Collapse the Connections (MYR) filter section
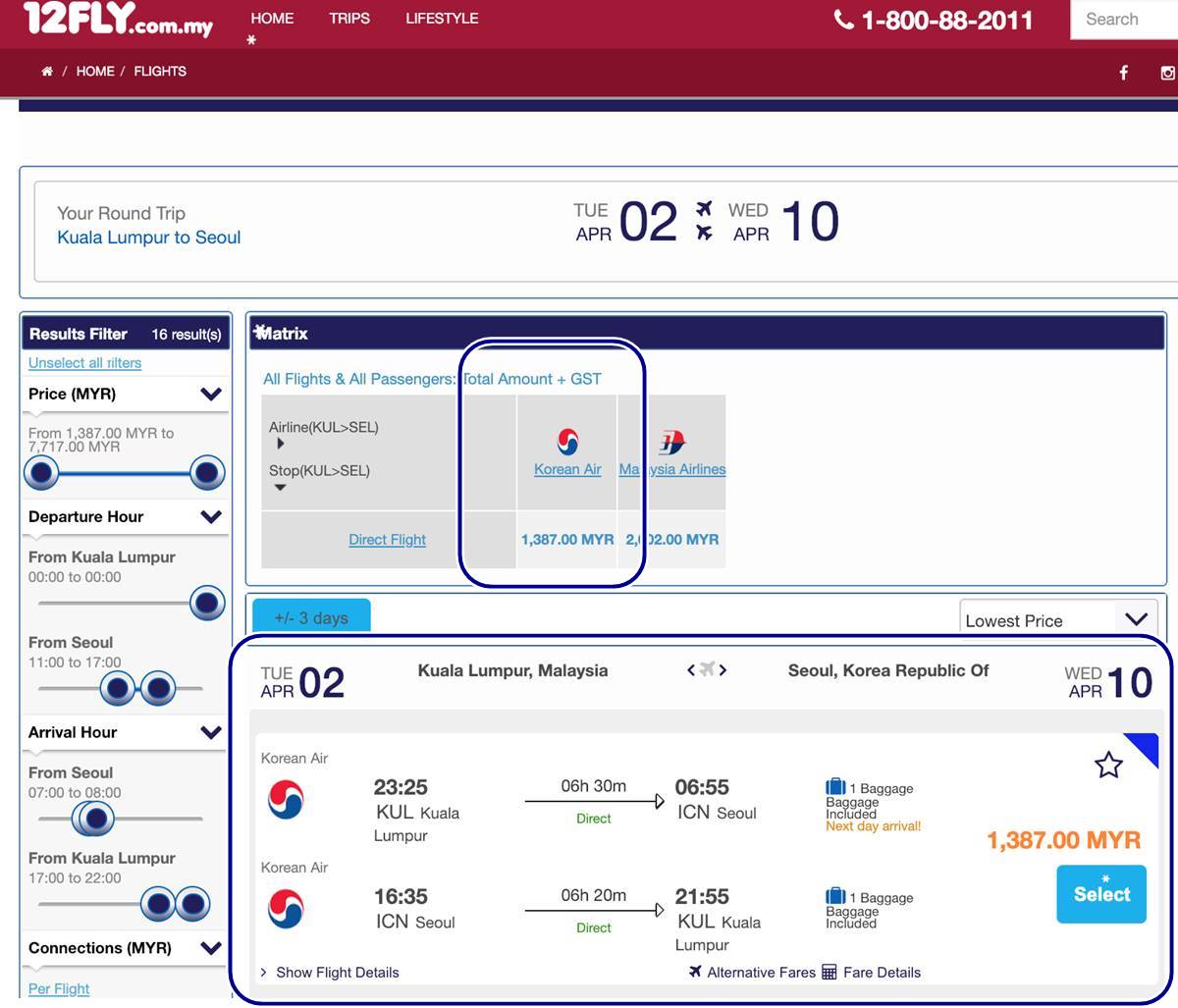1178x1008 pixels. [x=211, y=948]
